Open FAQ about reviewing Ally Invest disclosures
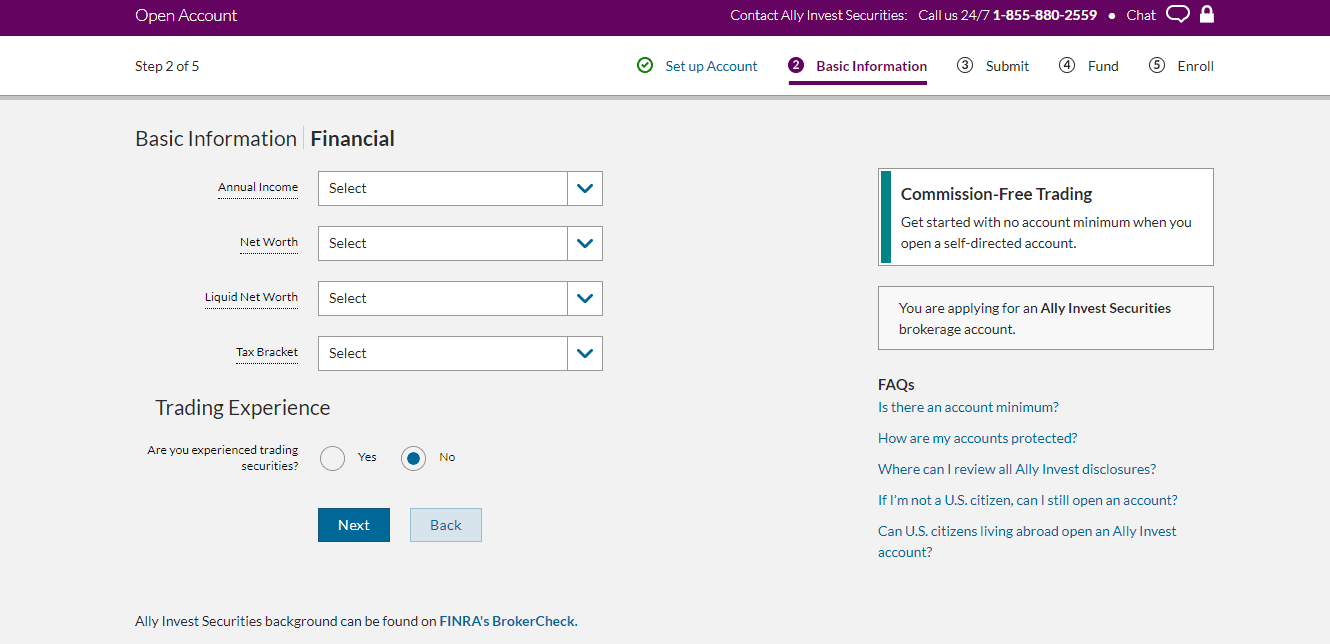1330x644 pixels. (x=1017, y=469)
